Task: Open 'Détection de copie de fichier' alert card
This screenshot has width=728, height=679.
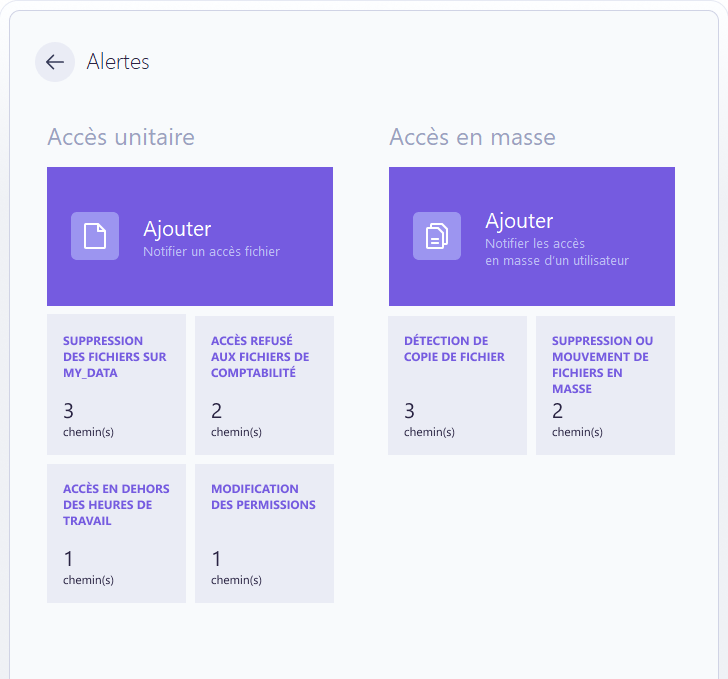Action: pos(457,385)
